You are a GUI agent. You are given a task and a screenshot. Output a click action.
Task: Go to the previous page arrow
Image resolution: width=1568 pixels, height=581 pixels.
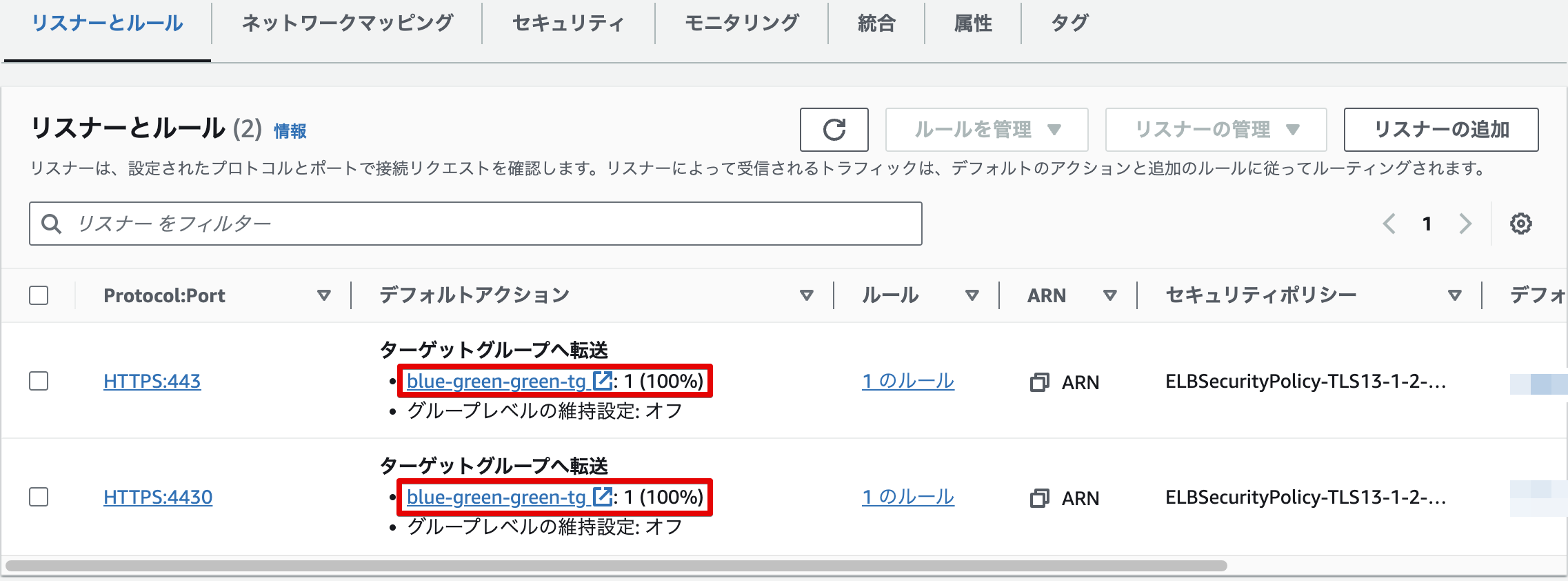pos(1389,224)
